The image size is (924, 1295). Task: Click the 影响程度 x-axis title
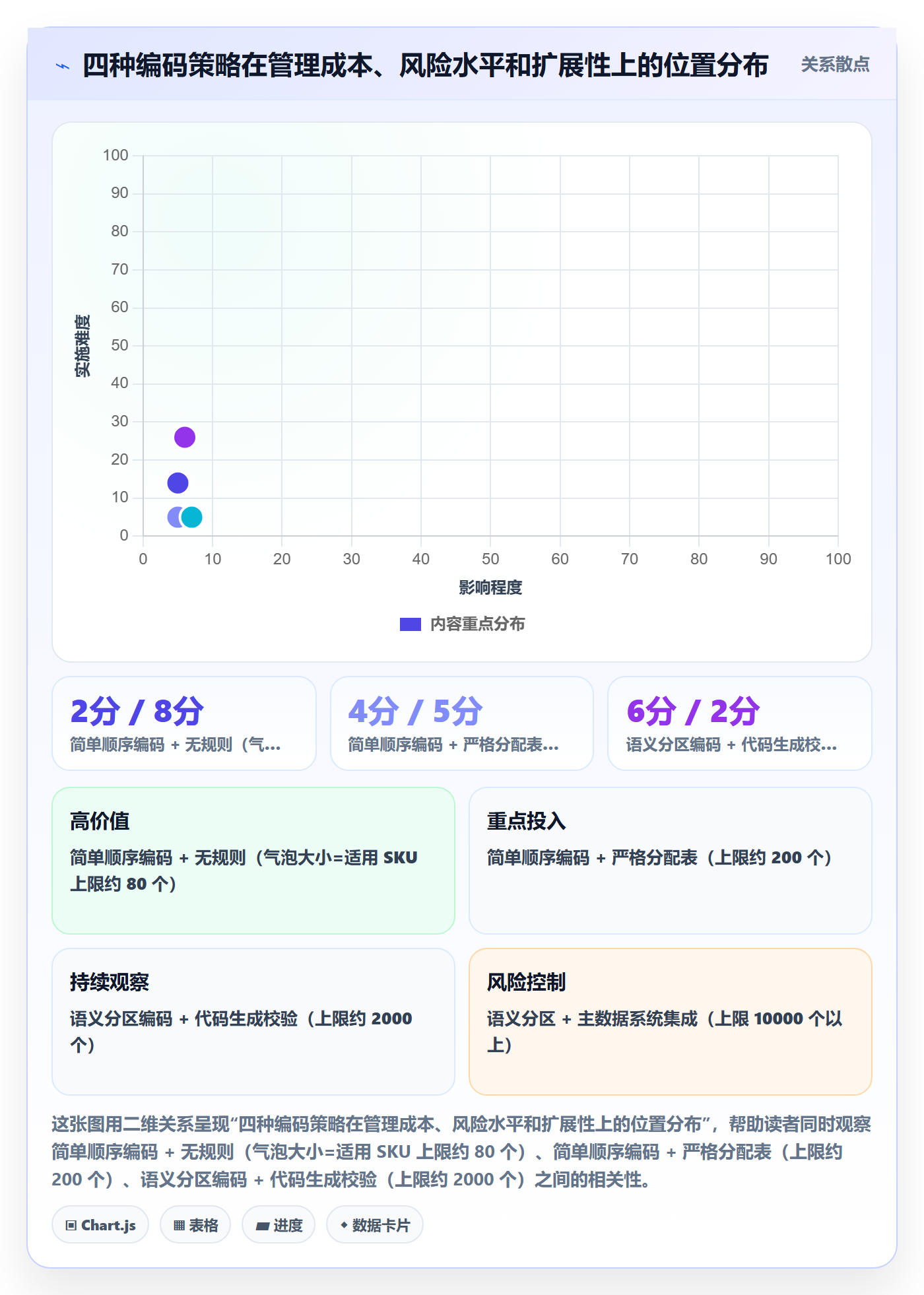(490, 587)
